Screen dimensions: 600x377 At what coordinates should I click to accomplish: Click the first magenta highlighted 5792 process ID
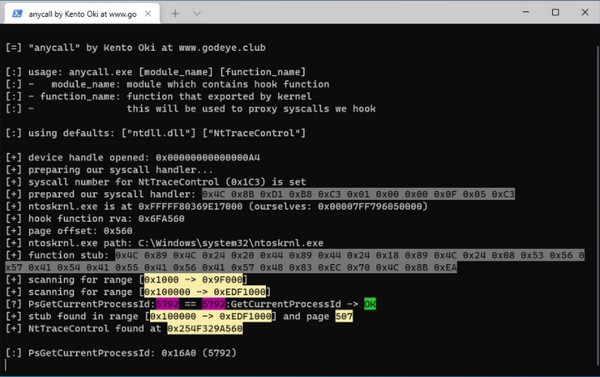click(x=167, y=304)
